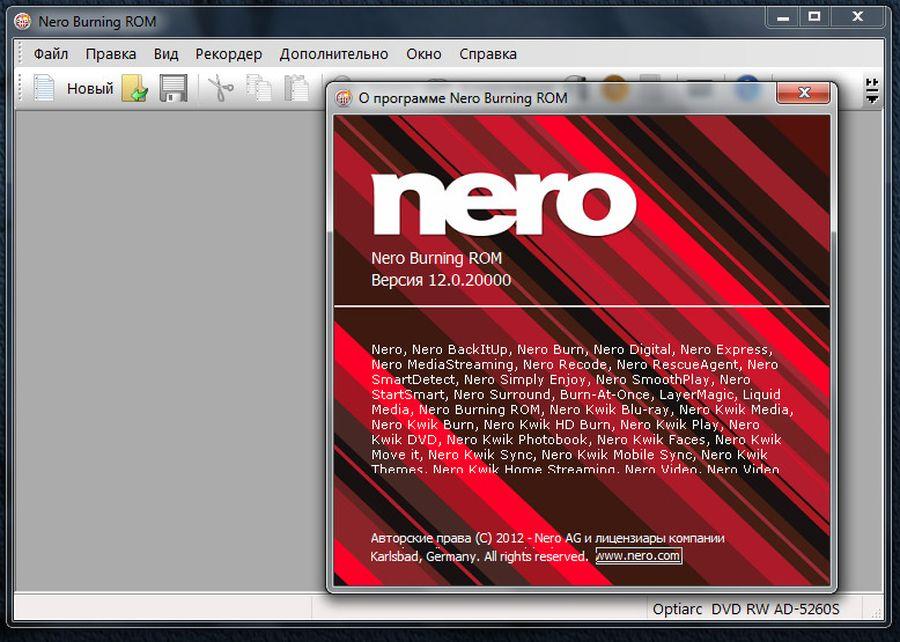Open the Правка menu
This screenshot has height=642, width=900.
[111, 54]
